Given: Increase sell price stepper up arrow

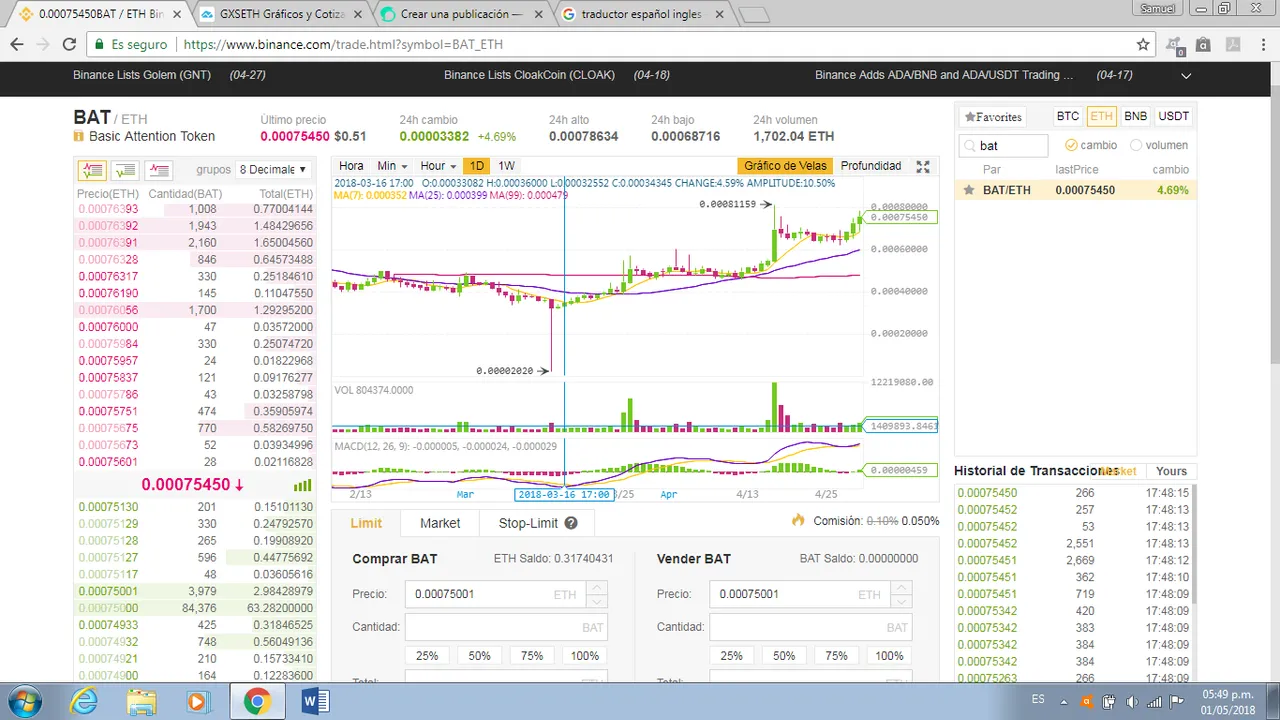Looking at the screenshot, I should click(900, 588).
